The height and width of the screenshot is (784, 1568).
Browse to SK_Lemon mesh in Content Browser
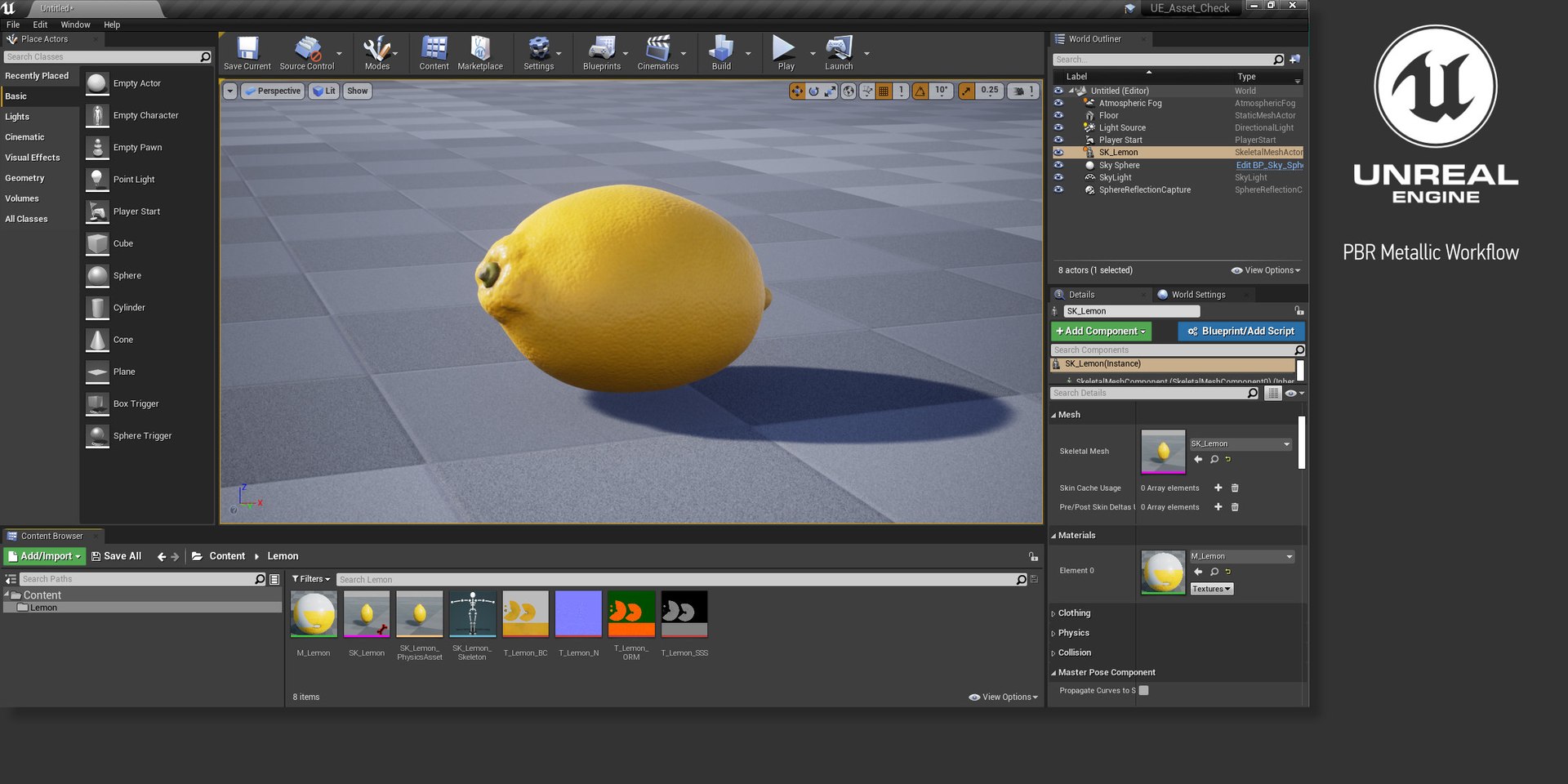[x=1214, y=460]
